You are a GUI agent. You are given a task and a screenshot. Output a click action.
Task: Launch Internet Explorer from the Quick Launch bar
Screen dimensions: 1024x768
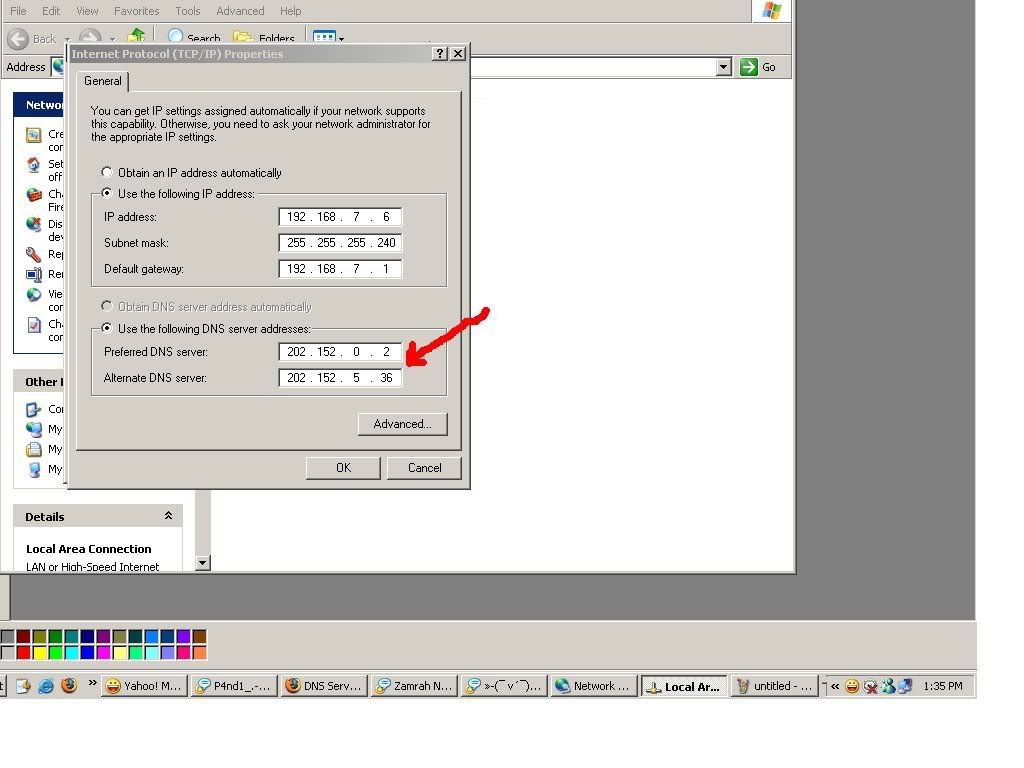46,686
